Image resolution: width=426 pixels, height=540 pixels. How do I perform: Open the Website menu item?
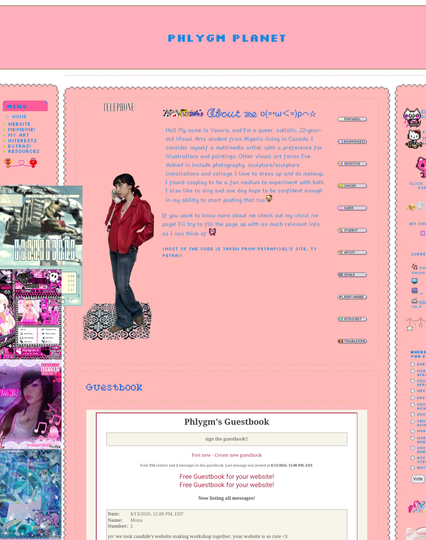tap(19, 124)
